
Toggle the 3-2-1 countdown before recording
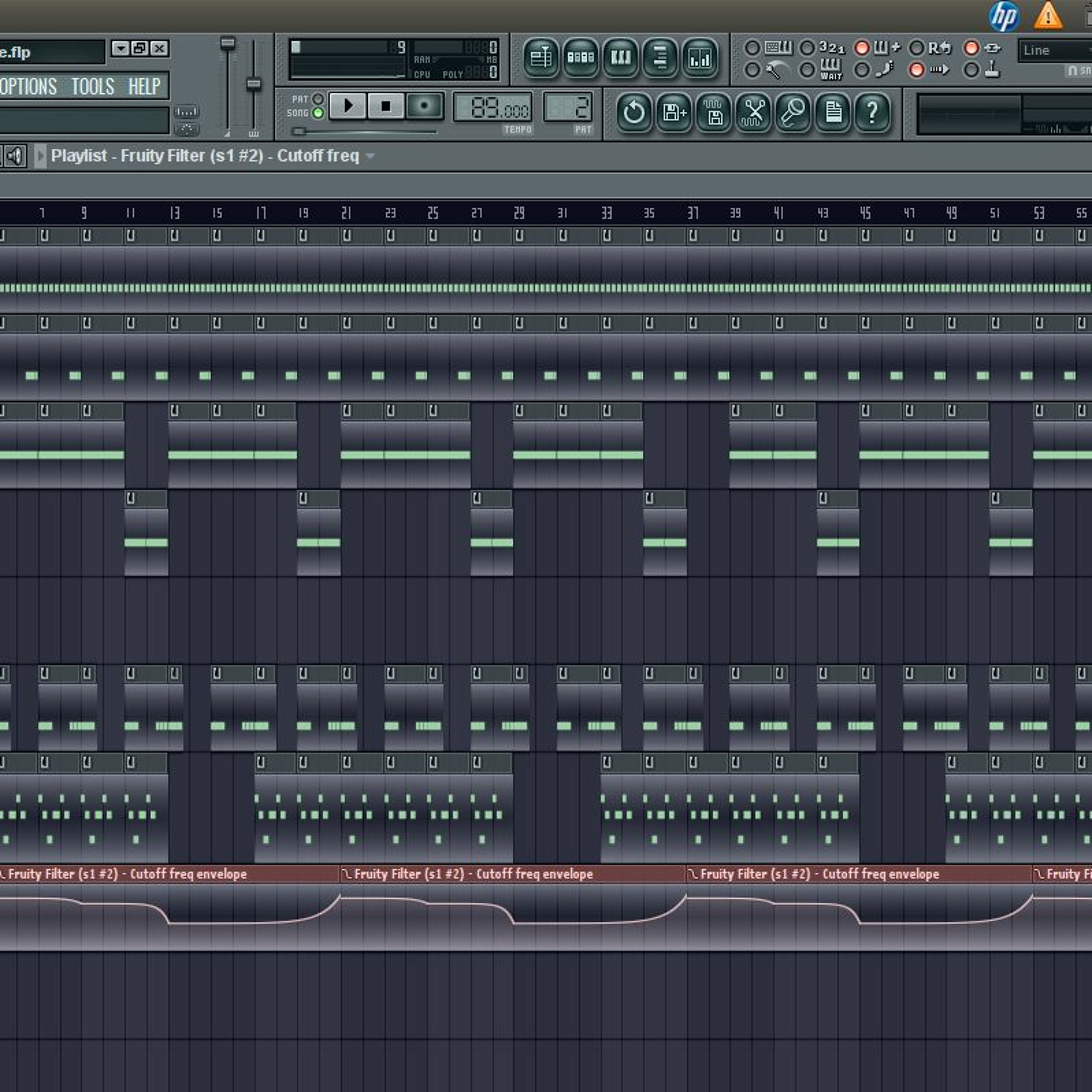tap(807, 48)
